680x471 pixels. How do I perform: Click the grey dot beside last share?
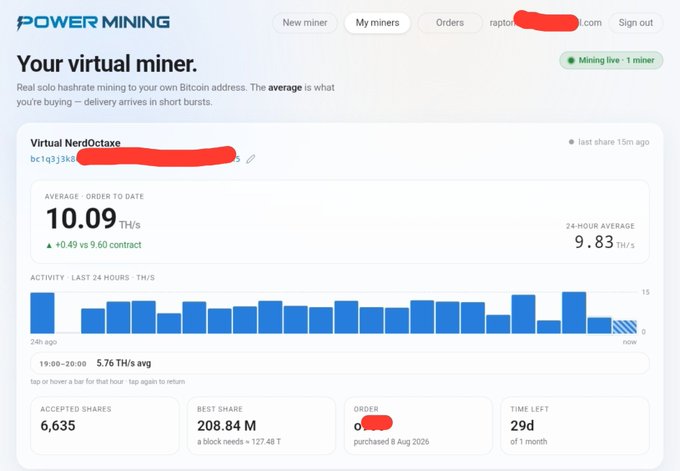[571, 142]
